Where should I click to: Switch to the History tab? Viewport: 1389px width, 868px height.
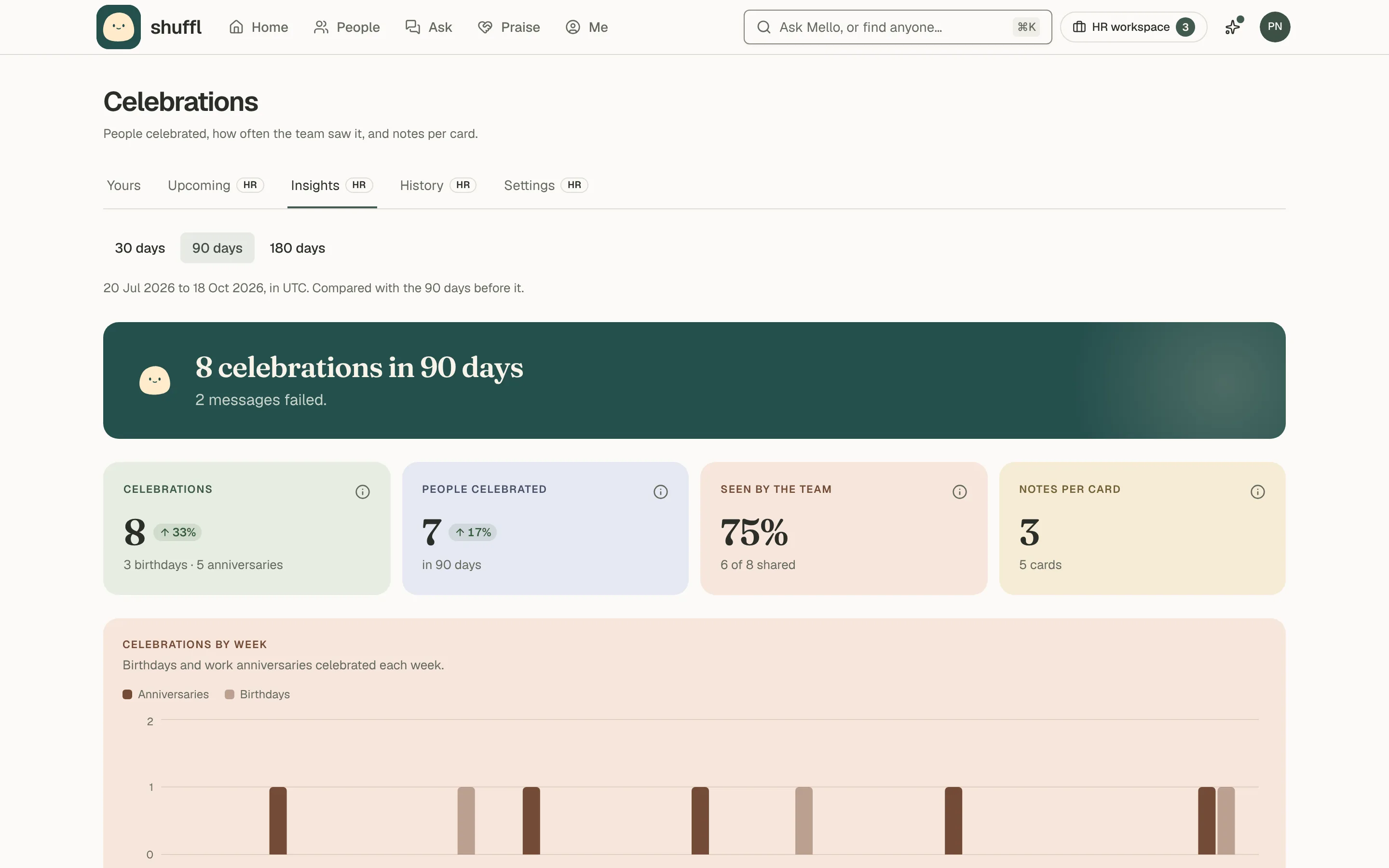[x=438, y=186]
